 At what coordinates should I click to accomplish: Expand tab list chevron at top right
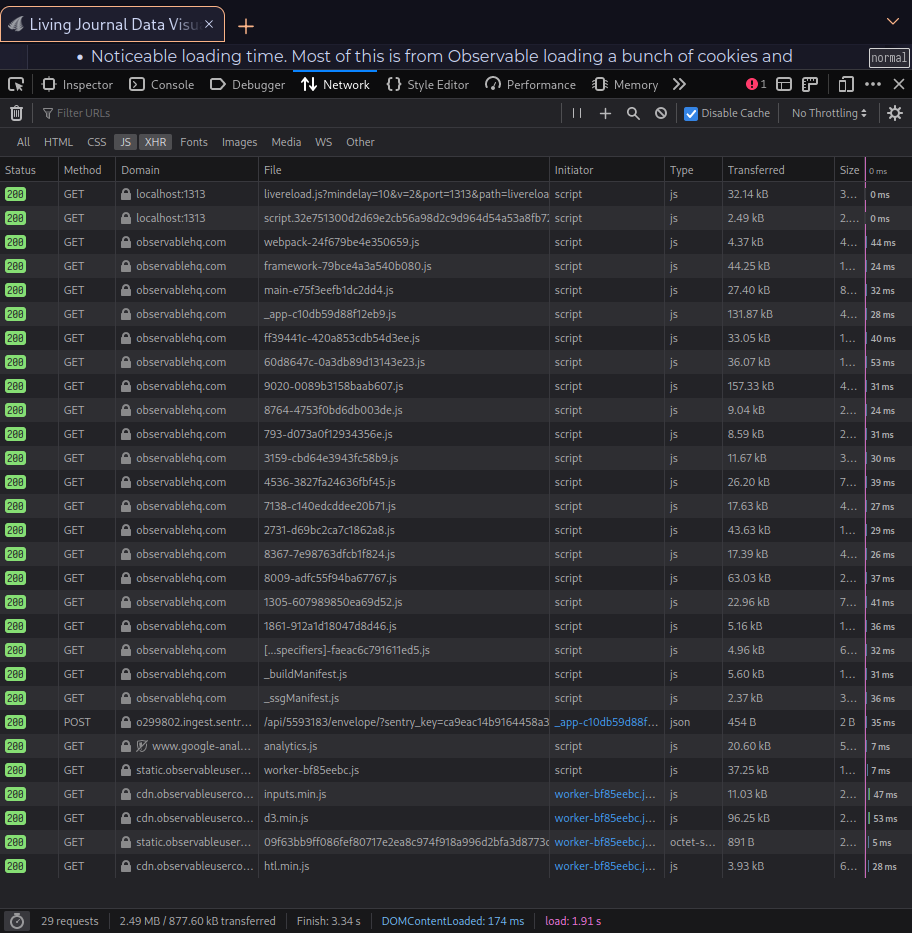click(892, 21)
